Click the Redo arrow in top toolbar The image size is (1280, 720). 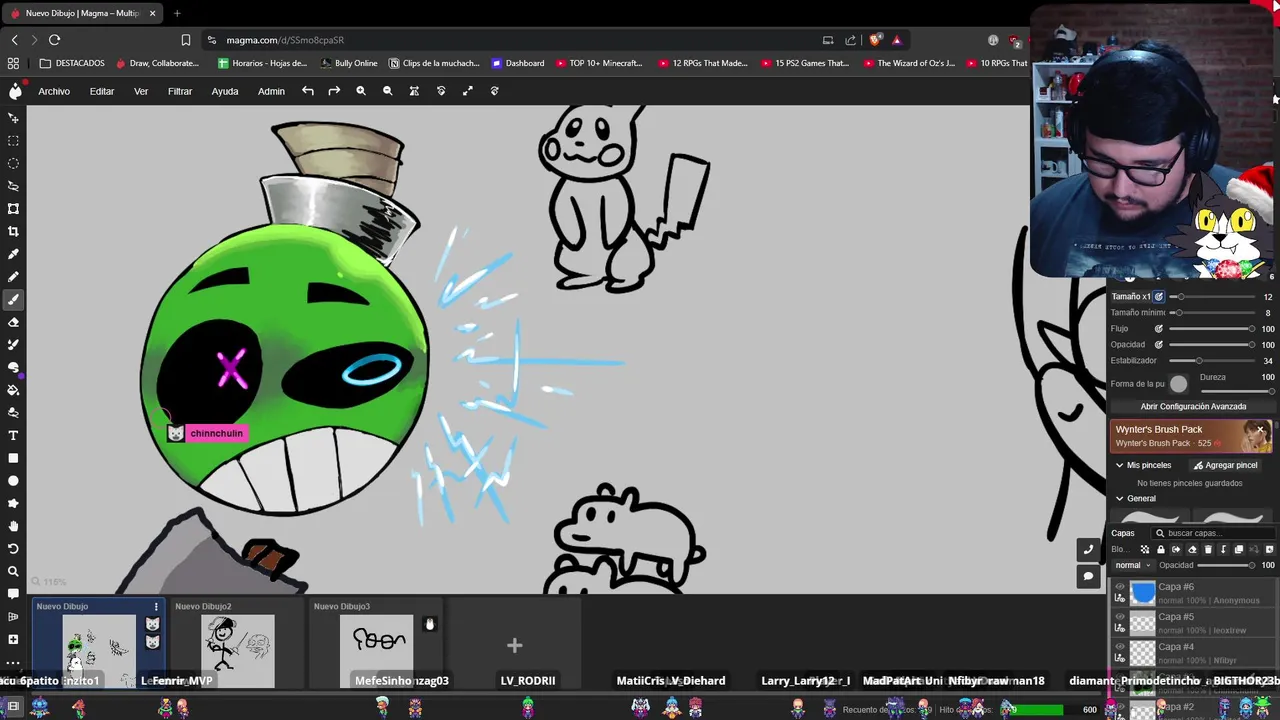click(334, 91)
